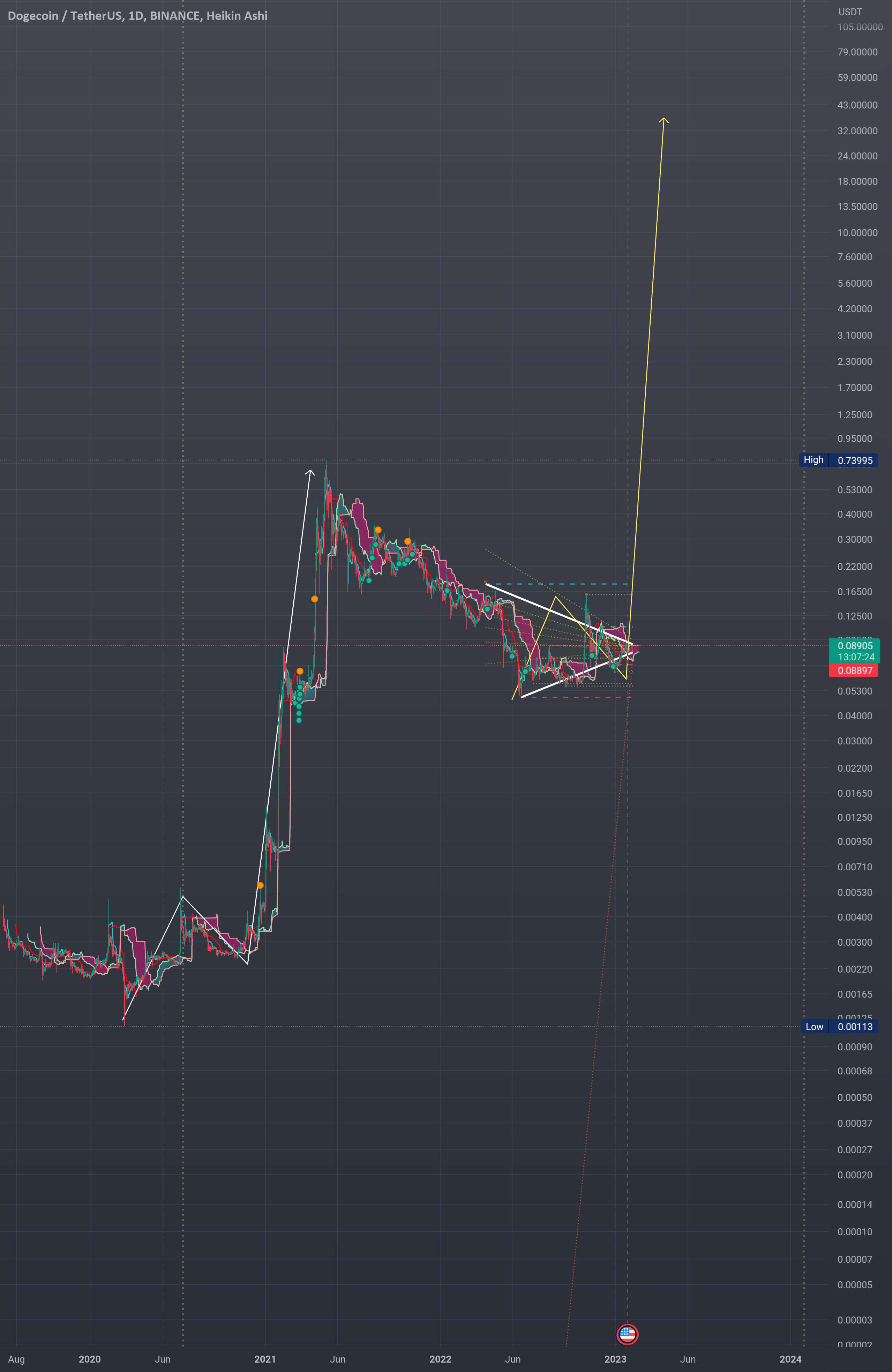The height and width of the screenshot is (1372, 892).
Task: Select the 0.00010 price scale label
Action: (x=855, y=1232)
